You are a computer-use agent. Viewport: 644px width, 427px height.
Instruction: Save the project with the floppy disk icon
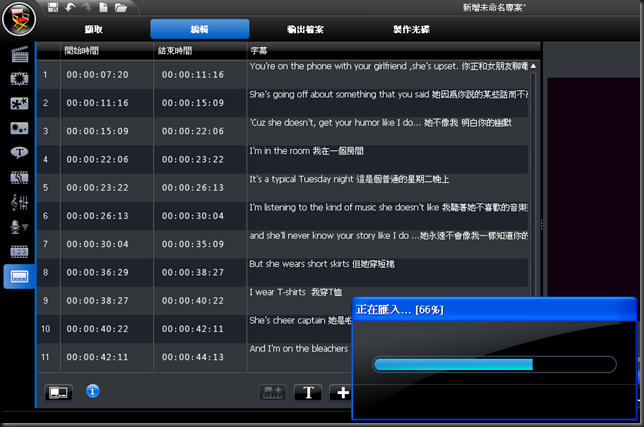[53, 7]
